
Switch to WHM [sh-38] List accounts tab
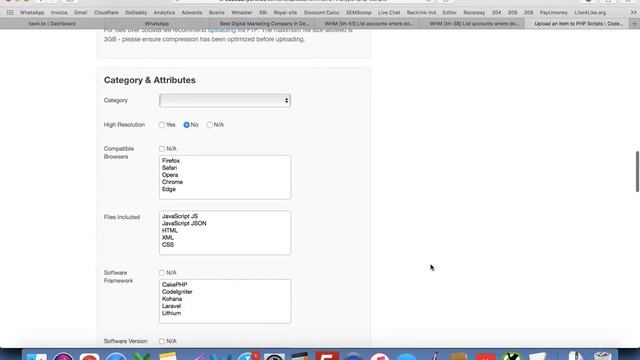pos(474,24)
